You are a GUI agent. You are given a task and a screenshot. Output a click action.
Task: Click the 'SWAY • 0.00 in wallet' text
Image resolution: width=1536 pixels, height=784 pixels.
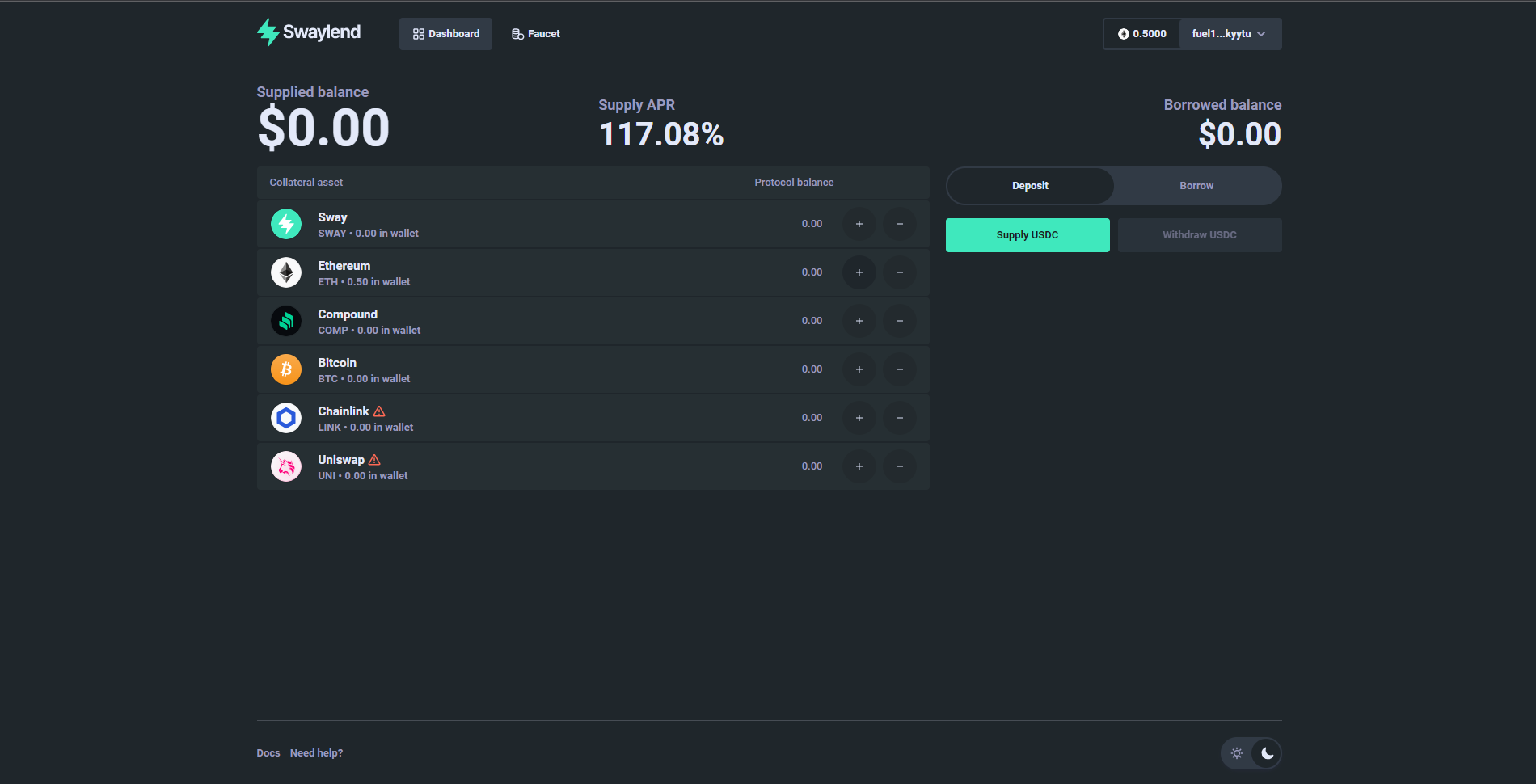(x=368, y=234)
